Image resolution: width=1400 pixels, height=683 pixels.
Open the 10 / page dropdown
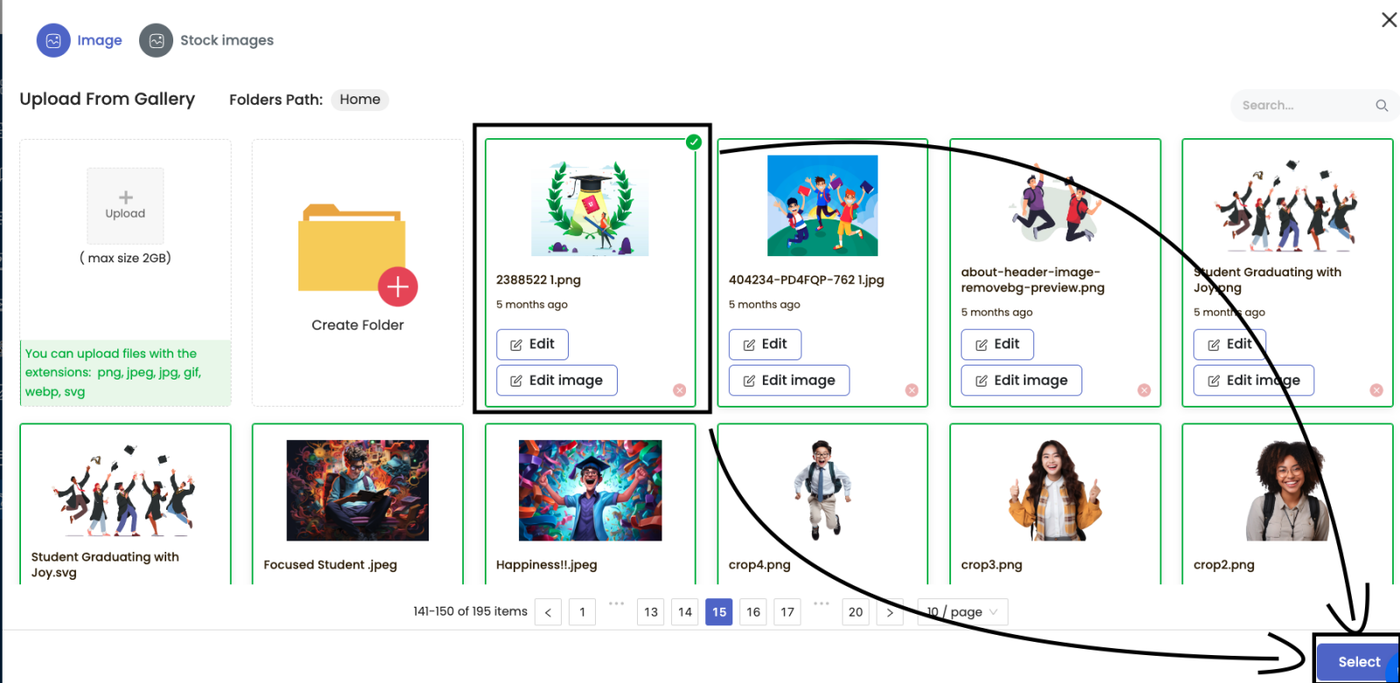[962, 612]
